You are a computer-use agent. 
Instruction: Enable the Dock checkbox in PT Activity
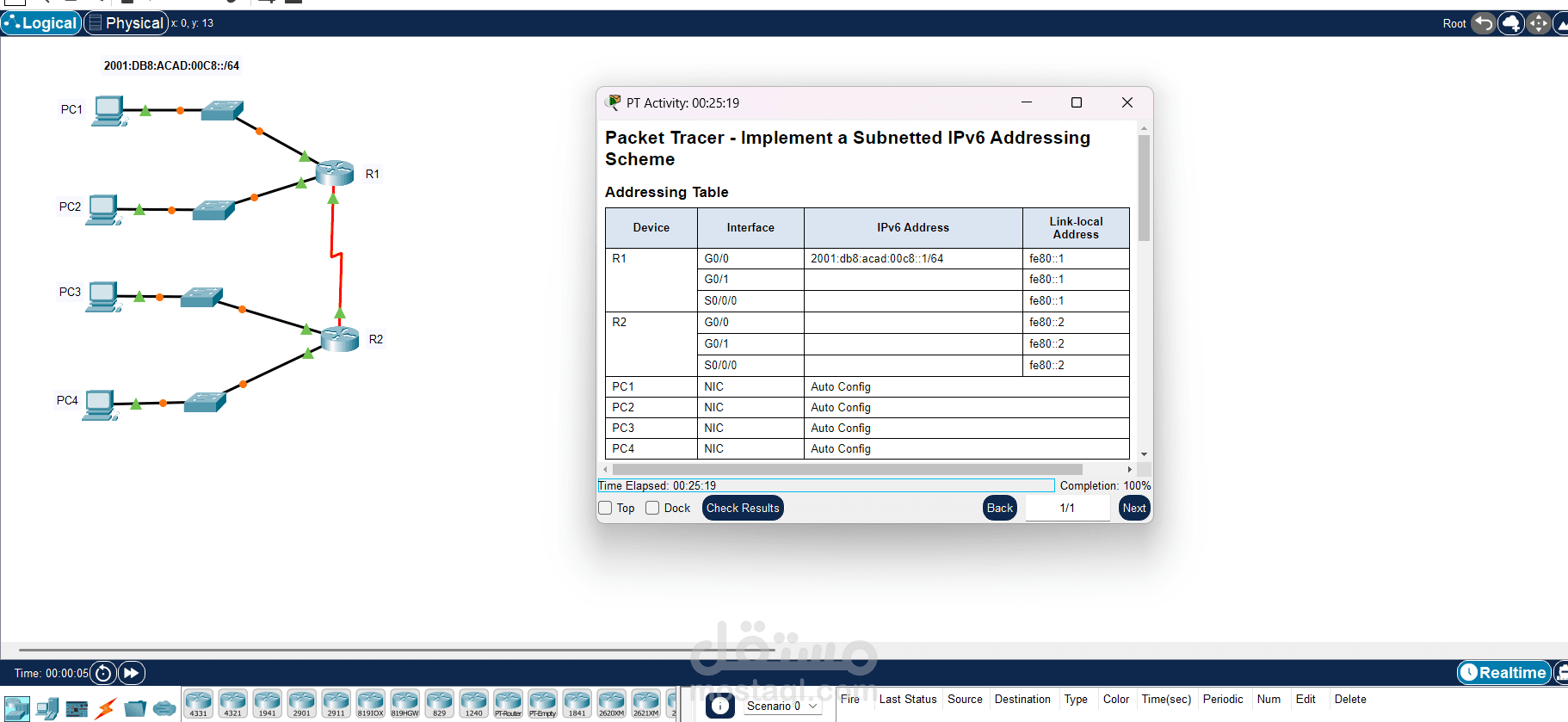tap(652, 508)
